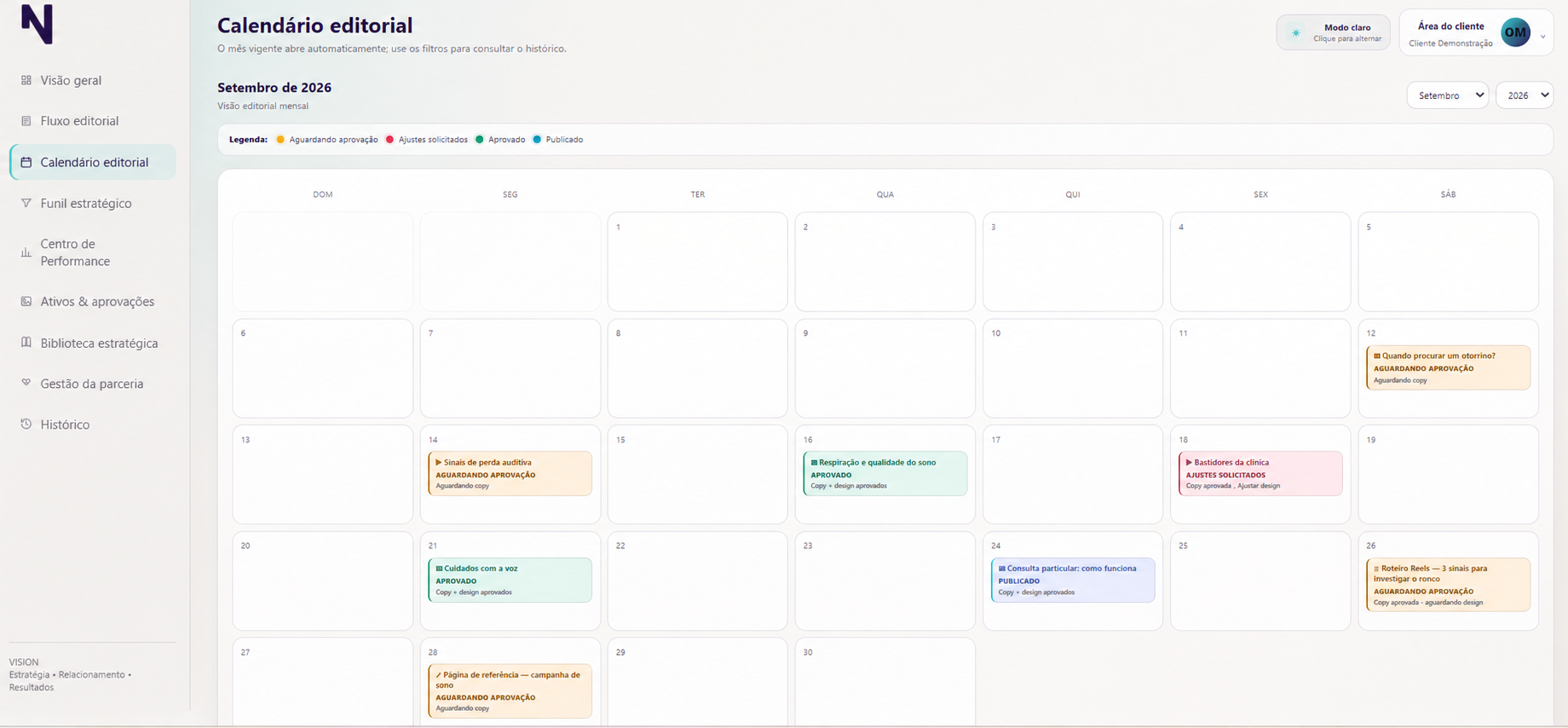
Task: Click red Ajustes solicitados legend dot
Action: [389, 140]
